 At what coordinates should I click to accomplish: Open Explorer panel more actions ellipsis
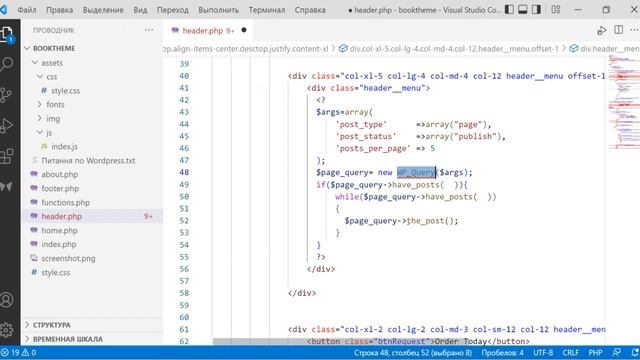tap(149, 30)
